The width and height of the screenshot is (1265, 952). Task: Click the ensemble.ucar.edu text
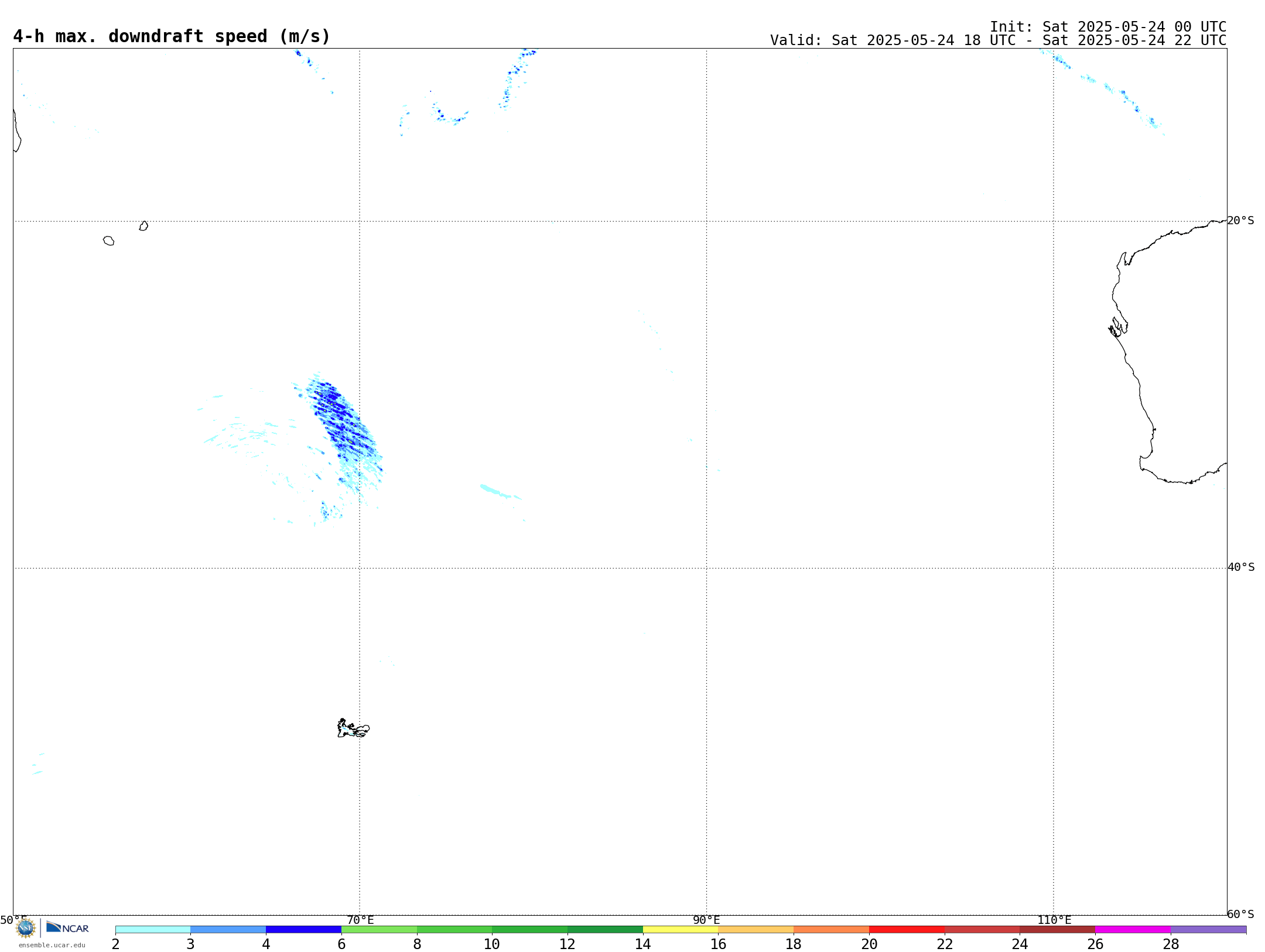pyautogui.click(x=52, y=945)
